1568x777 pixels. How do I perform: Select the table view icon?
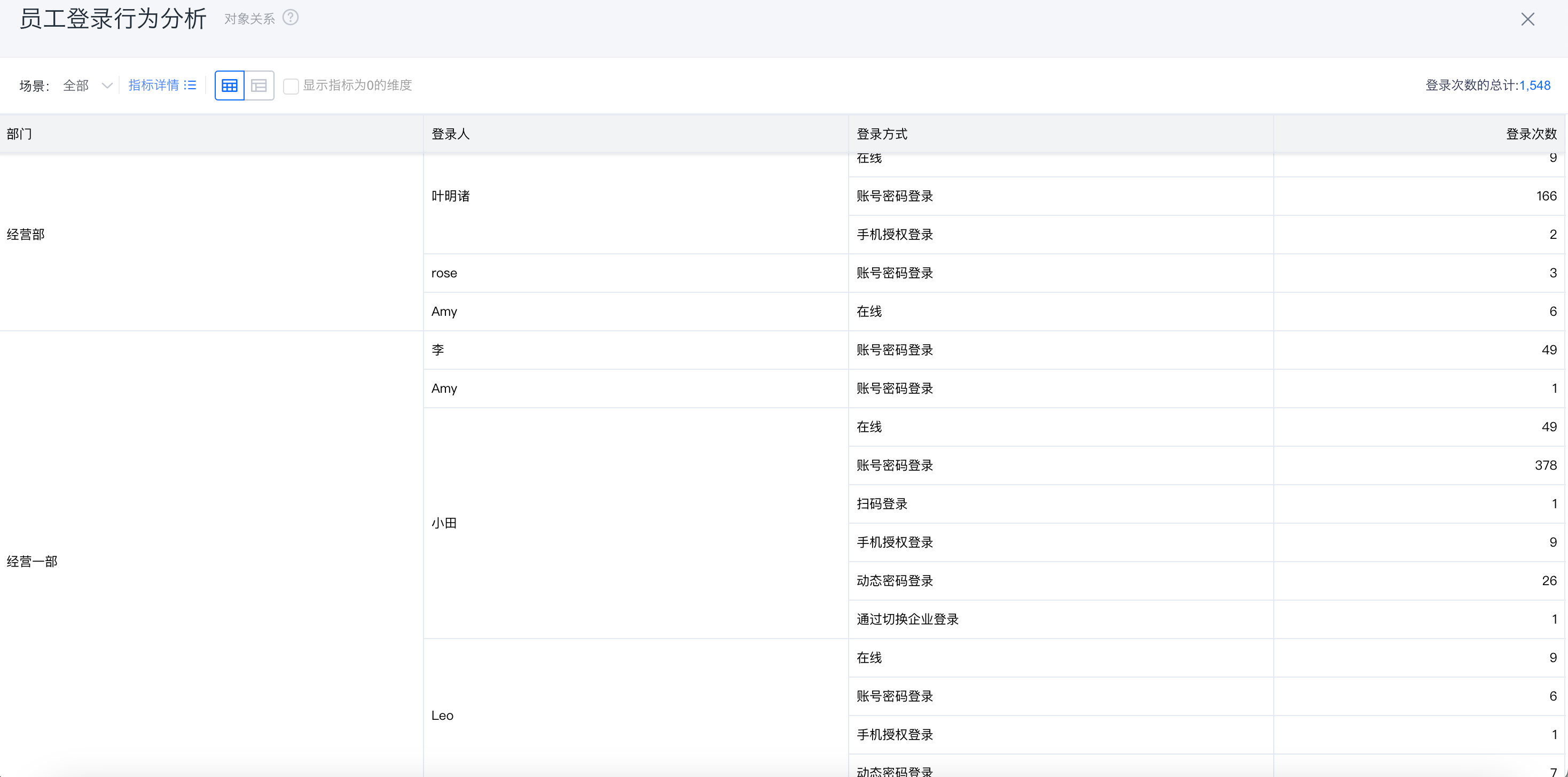click(x=230, y=86)
